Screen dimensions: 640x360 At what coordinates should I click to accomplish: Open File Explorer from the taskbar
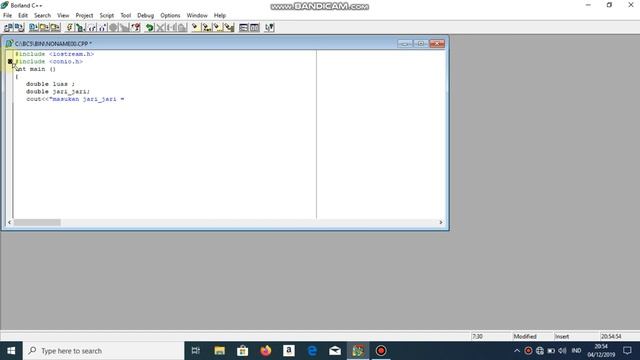pyautogui.click(x=220, y=351)
